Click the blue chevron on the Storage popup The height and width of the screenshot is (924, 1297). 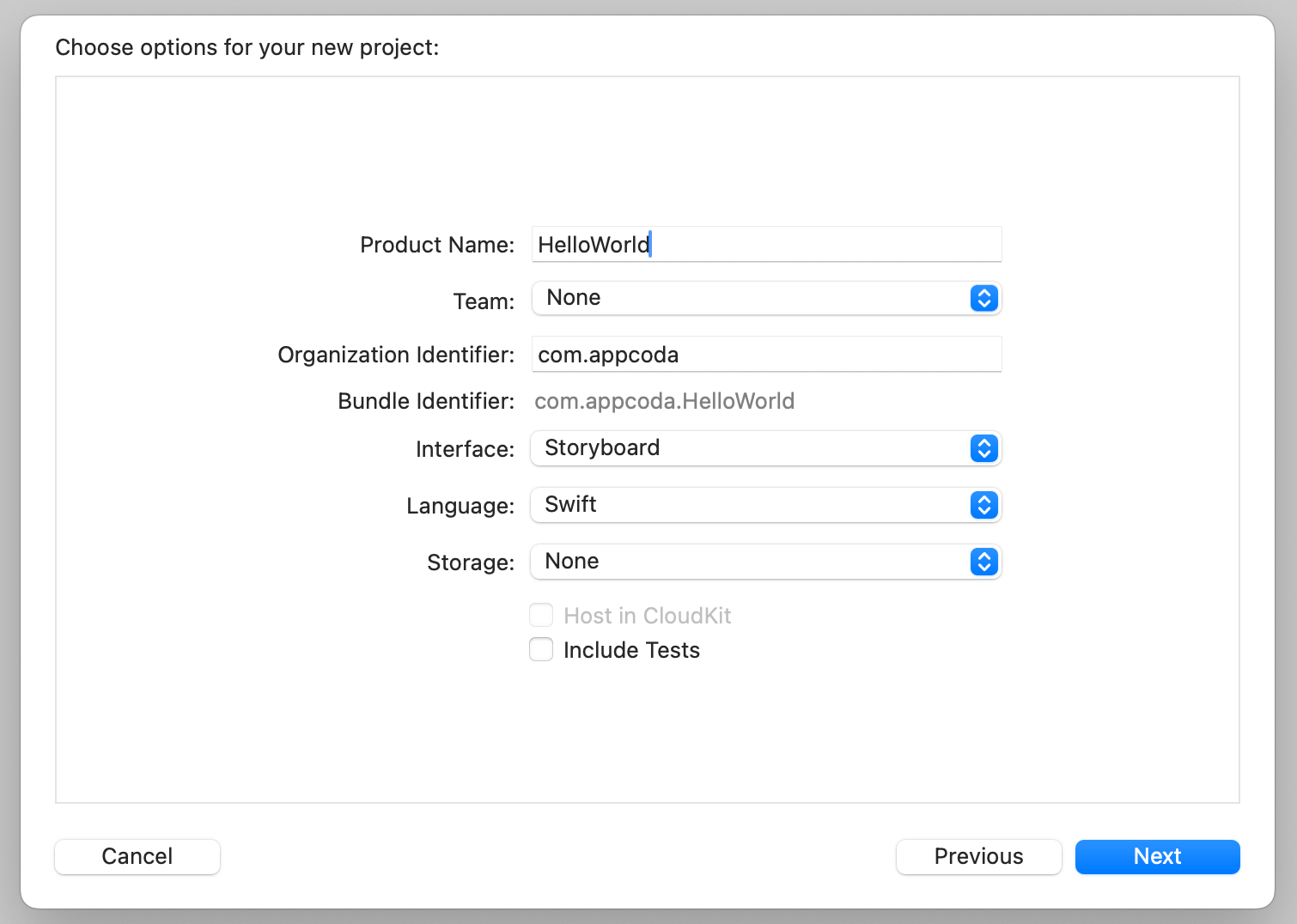[983, 562]
